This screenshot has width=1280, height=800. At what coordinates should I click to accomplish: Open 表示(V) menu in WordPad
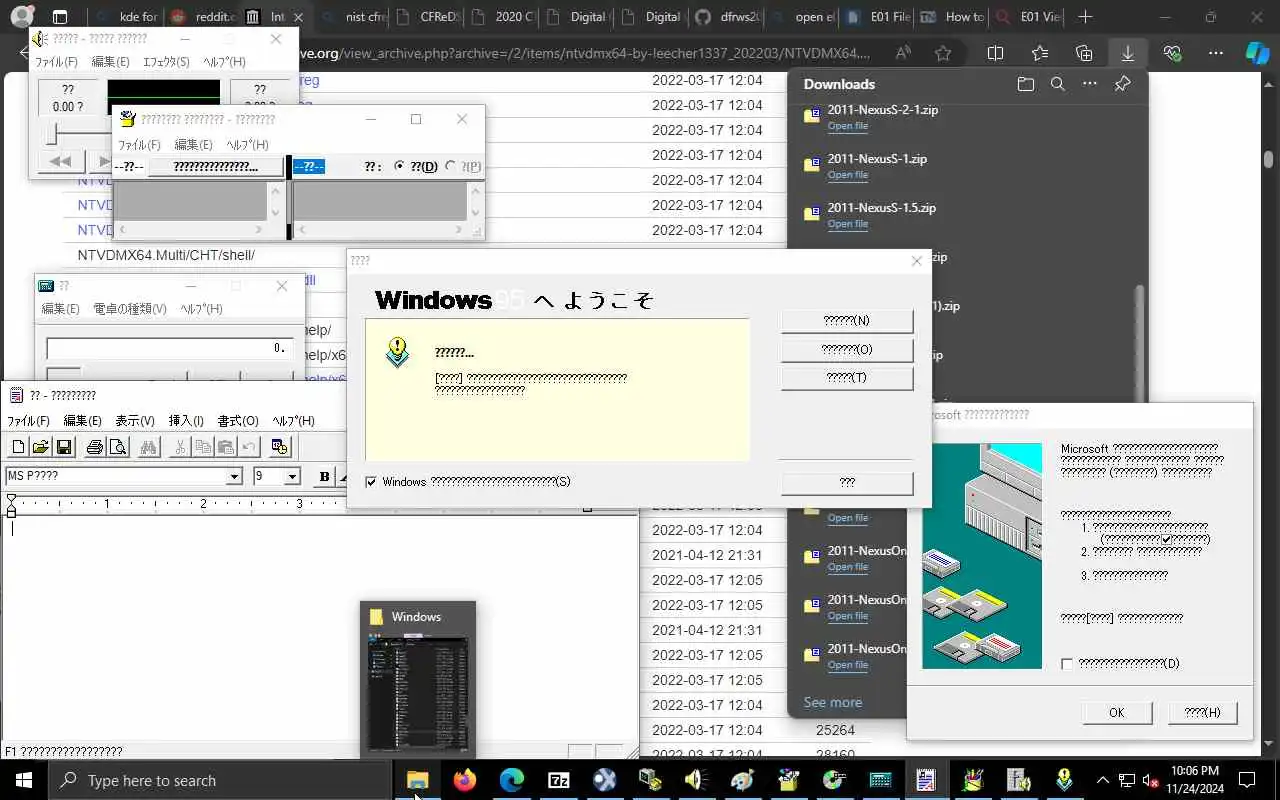pos(135,421)
